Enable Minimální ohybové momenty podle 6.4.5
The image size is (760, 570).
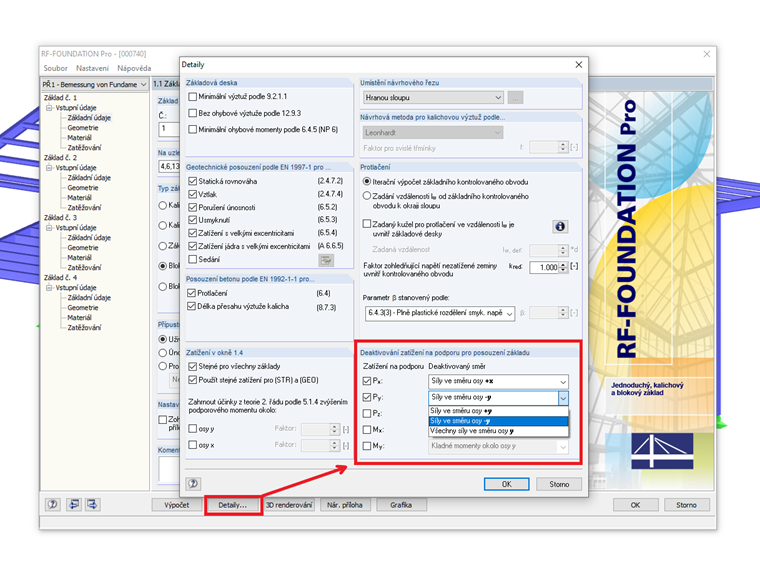[192, 129]
